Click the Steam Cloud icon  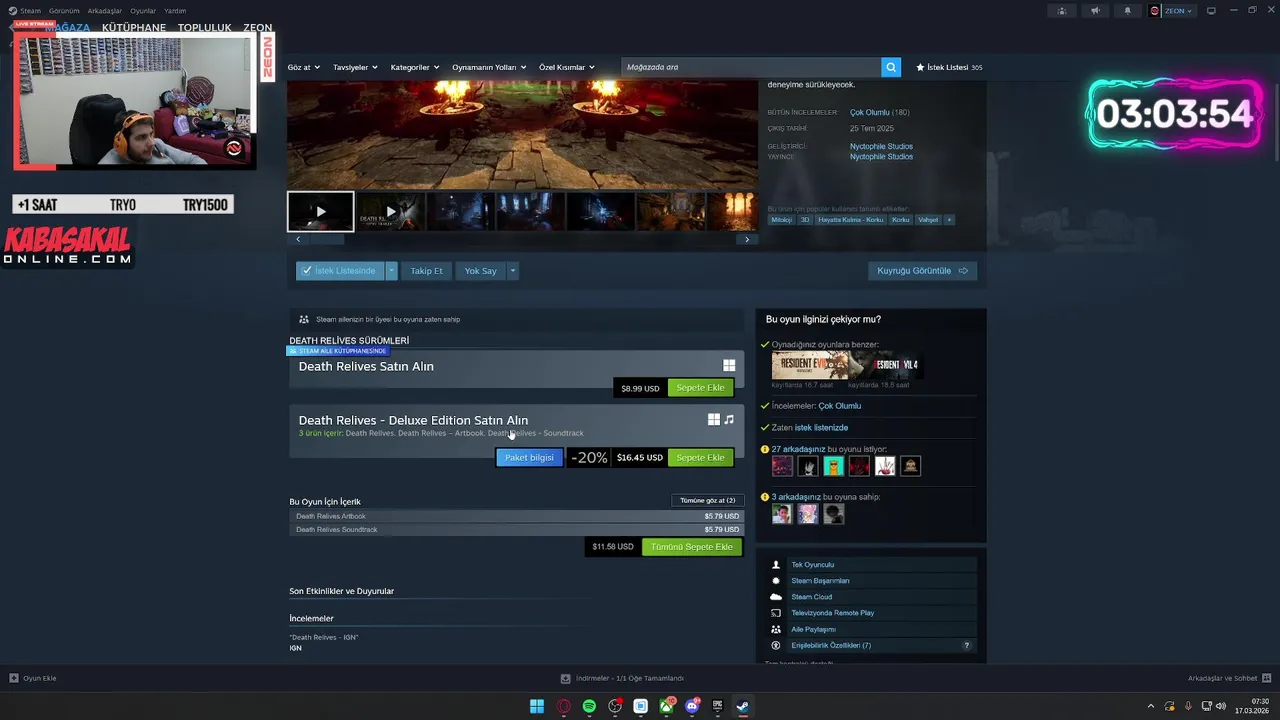pyautogui.click(x=776, y=597)
